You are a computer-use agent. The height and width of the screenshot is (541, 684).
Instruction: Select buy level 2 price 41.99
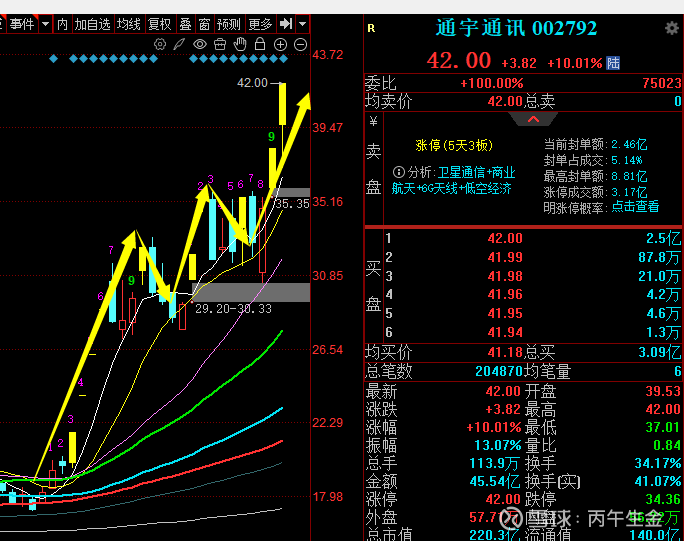coord(505,257)
